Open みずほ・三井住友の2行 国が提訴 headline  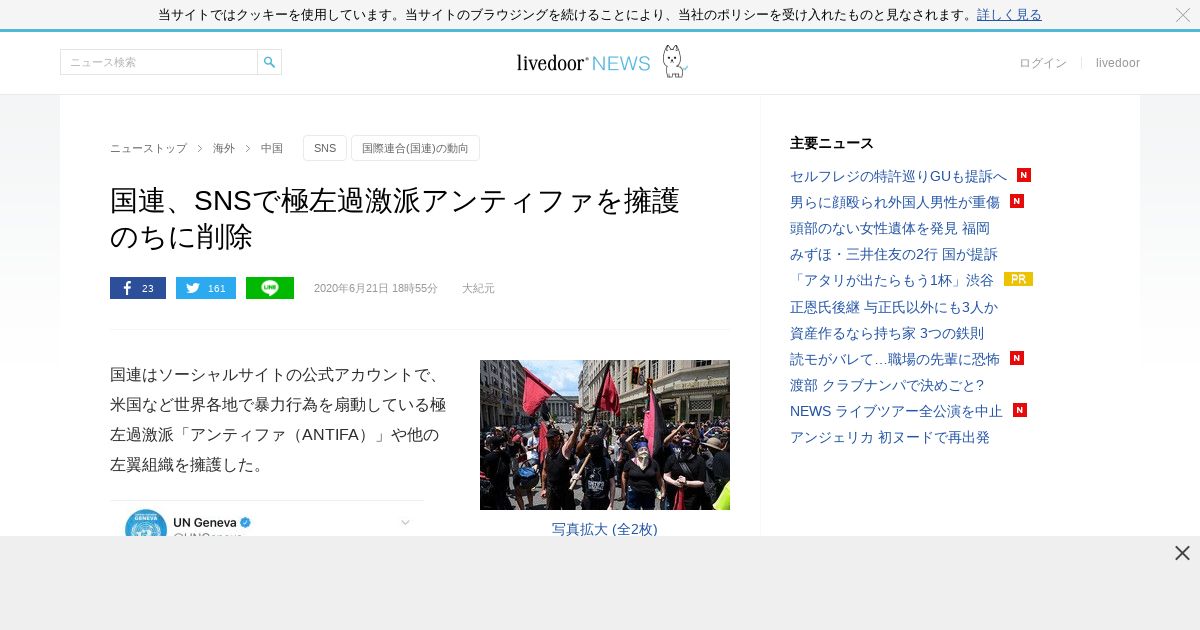coord(894,254)
